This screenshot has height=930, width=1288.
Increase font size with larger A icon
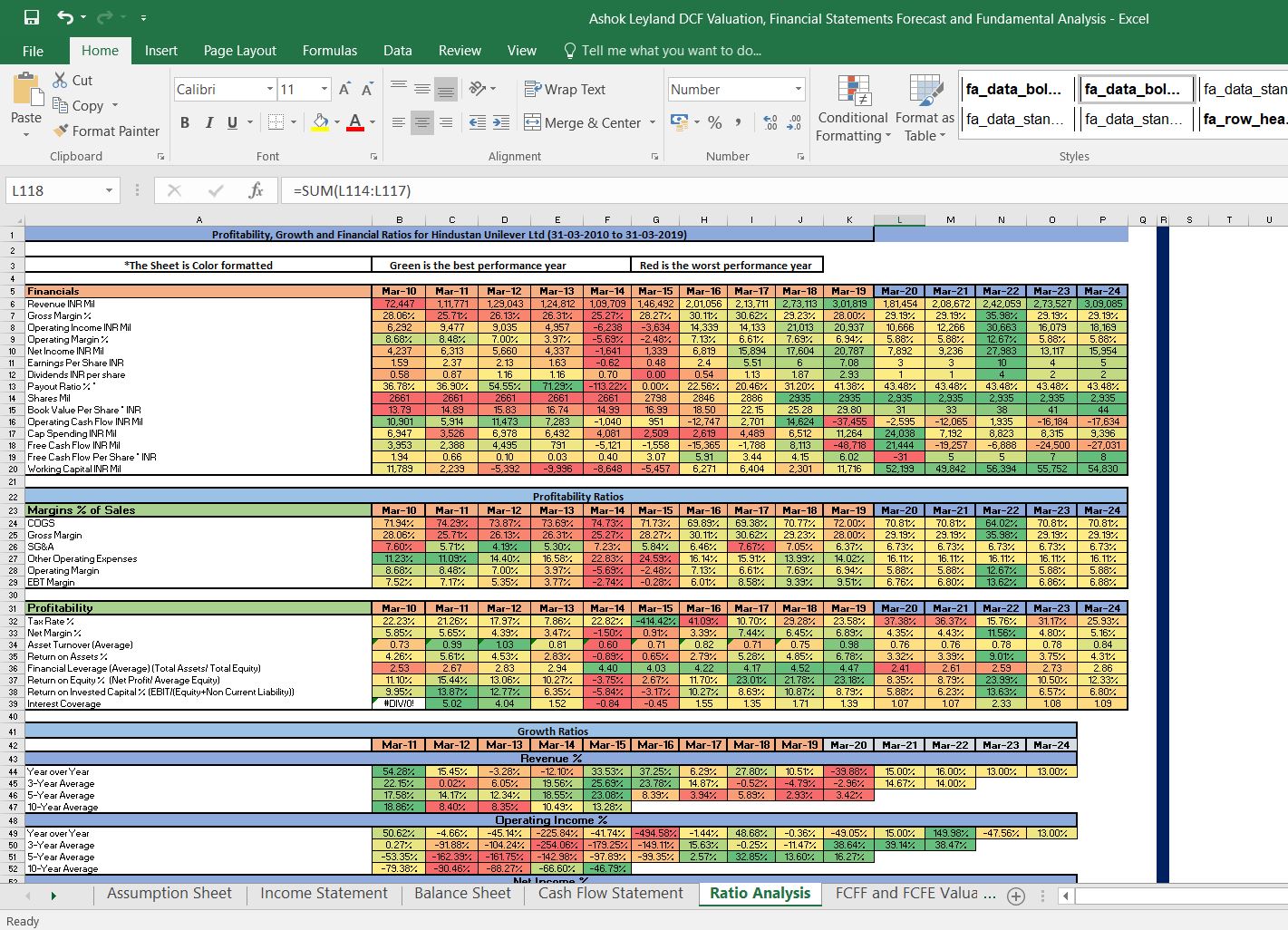pyautogui.click(x=344, y=89)
